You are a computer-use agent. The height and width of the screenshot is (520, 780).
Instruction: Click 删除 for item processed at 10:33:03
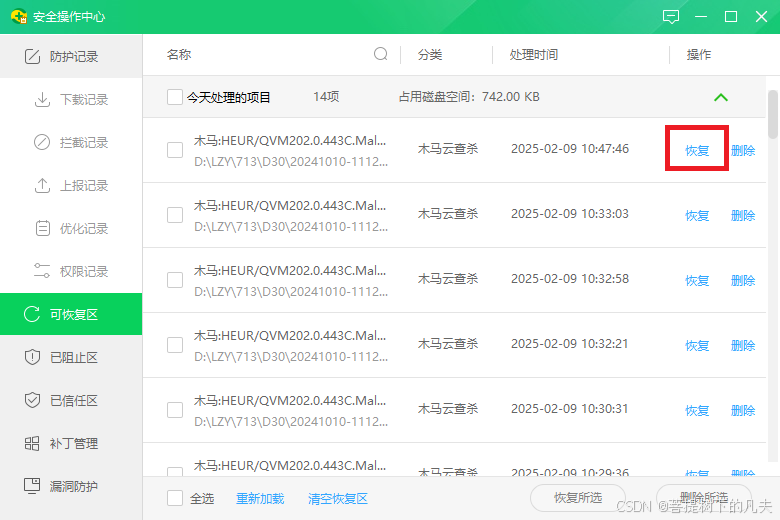[x=743, y=215]
